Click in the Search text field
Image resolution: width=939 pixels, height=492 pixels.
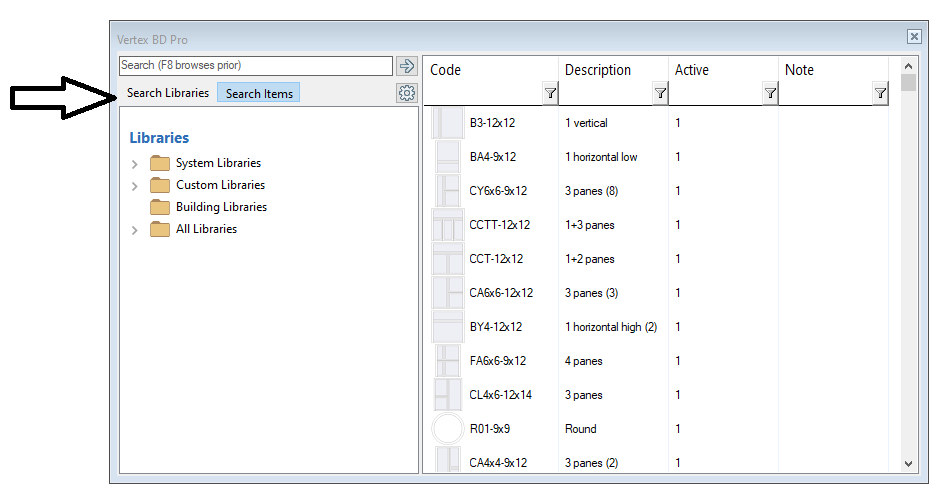pyautogui.click(x=255, y=66)
